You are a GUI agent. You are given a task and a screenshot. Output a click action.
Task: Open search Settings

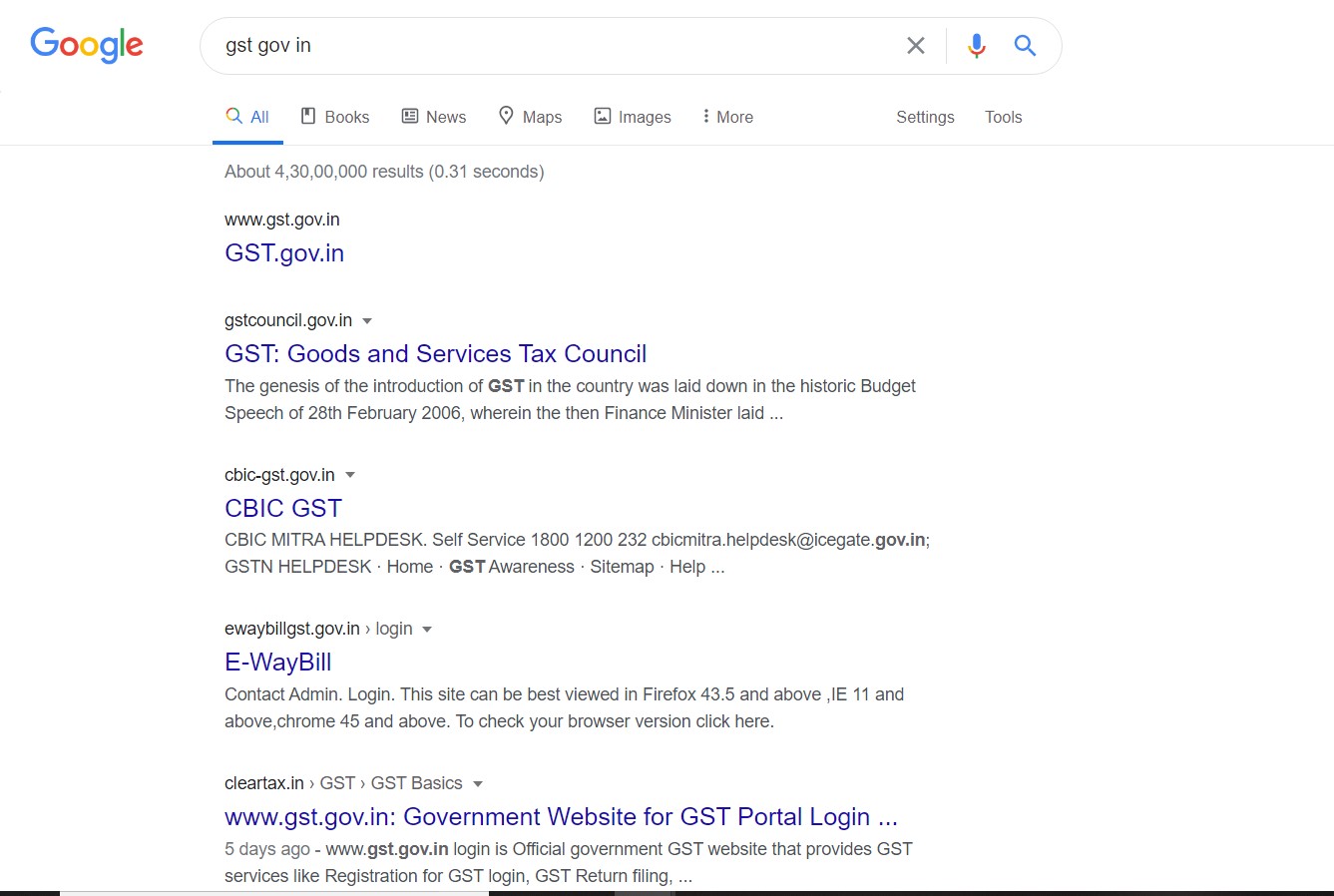[x=925, y=117]
